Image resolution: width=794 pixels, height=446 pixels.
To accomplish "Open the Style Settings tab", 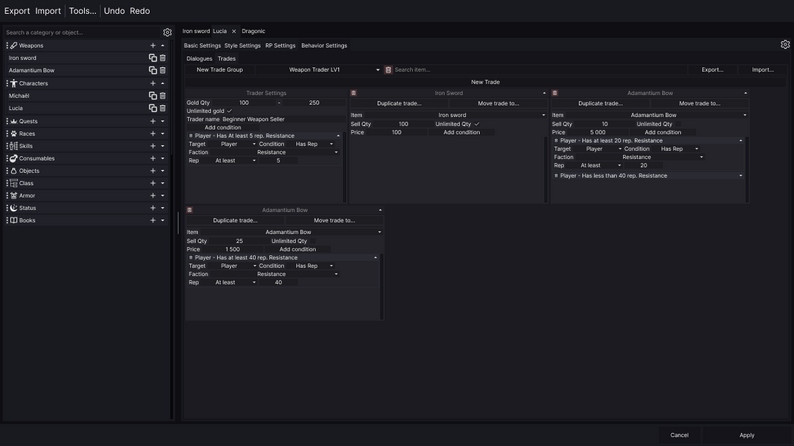I will pos(242,46).
